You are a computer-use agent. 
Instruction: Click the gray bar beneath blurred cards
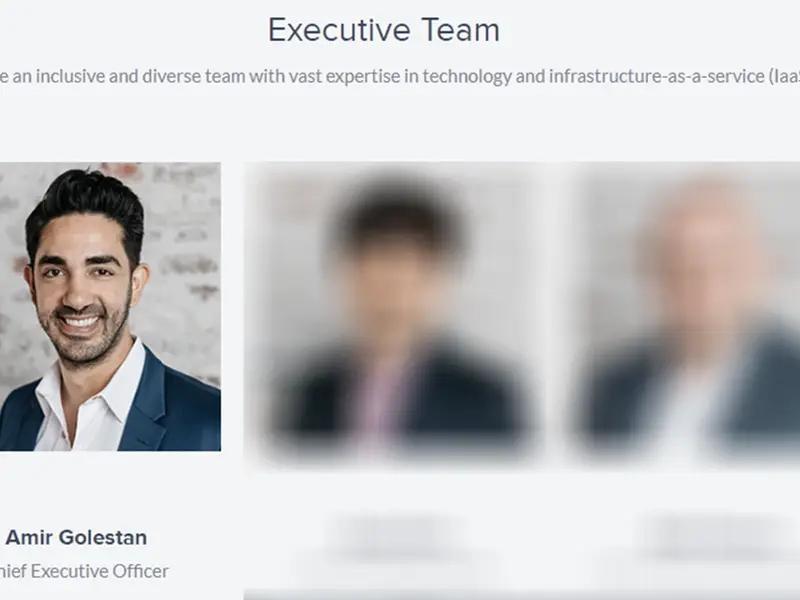tap(521, 595)
